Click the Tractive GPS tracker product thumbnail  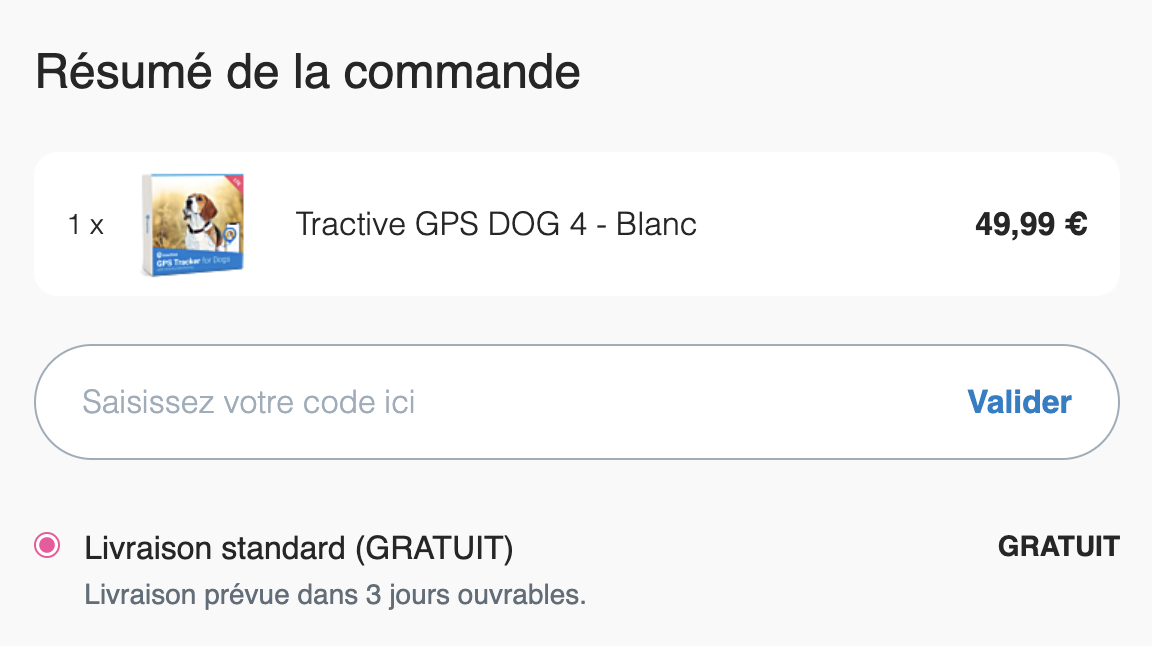[194, 225]
